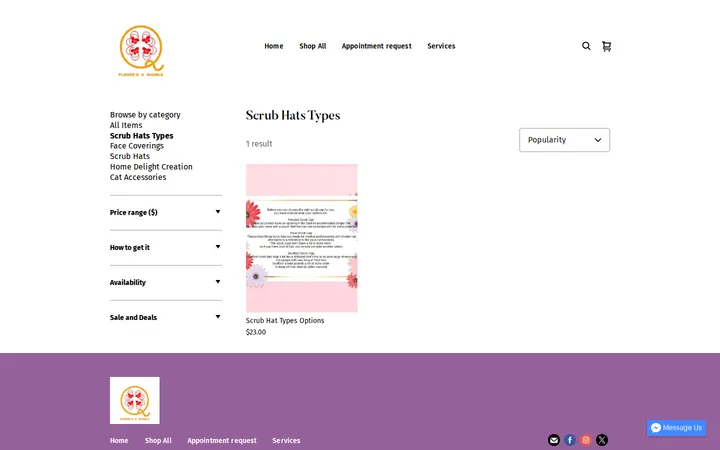
Task: Open Appointment request in top navigation
Action: pyautogui.click(x=377, y=46)
